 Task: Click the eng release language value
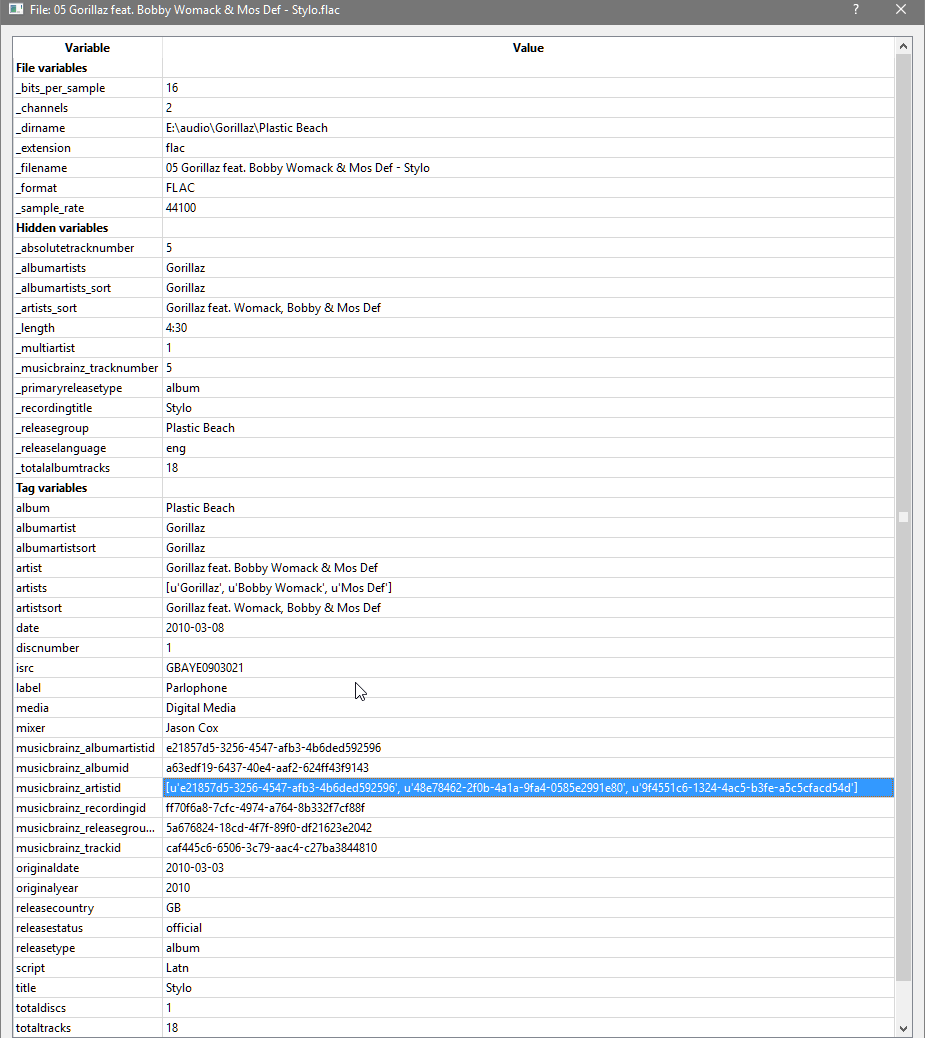175,448
